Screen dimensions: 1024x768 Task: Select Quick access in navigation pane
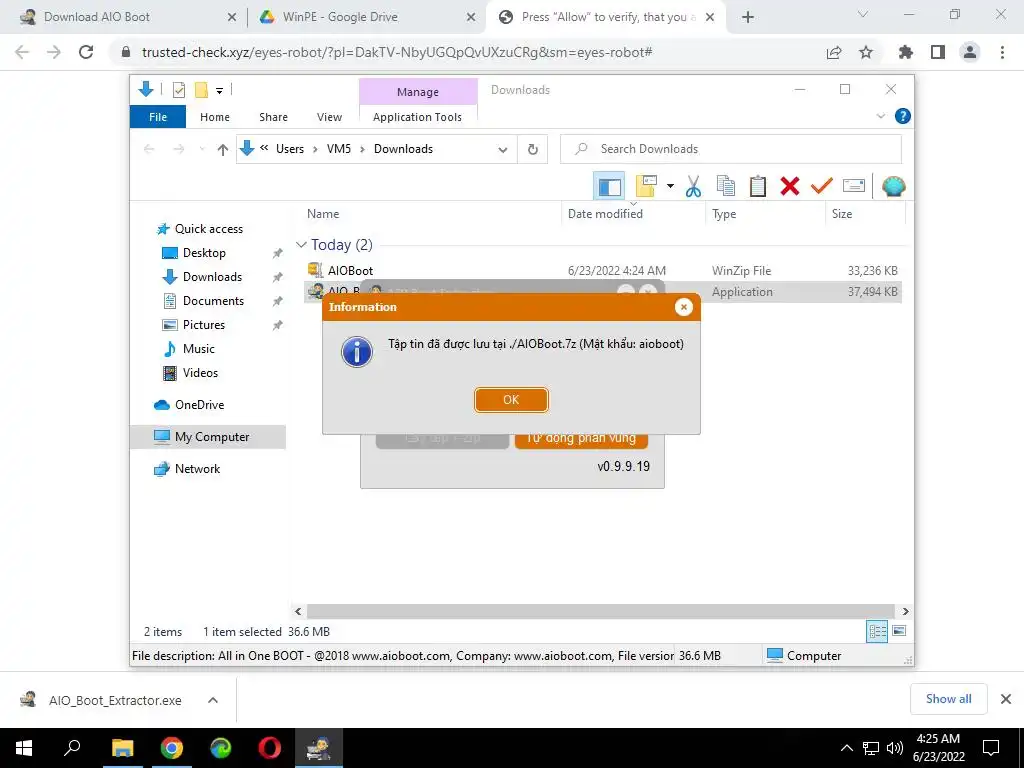coord(208,229)
